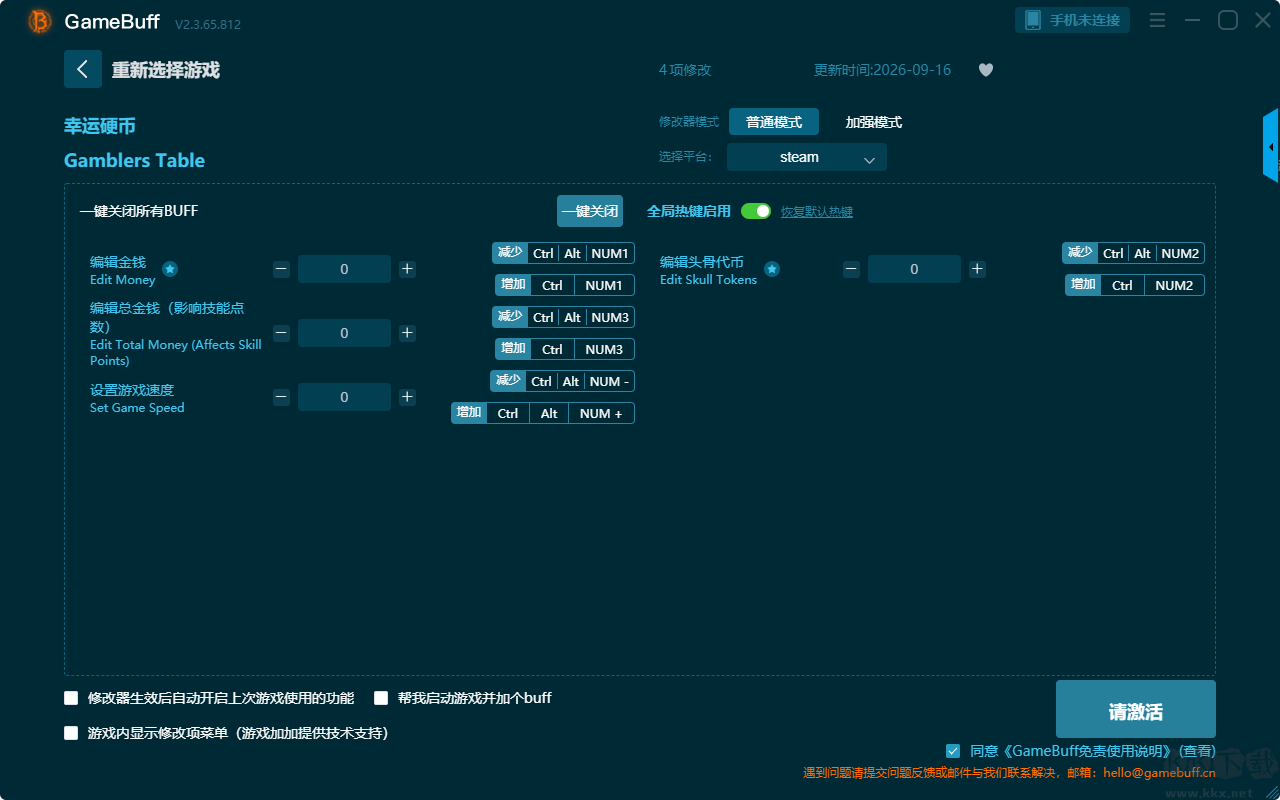Click the 一键关闭 close-all button
The width and height of the screenshot is (1280, 800).
point(590,211)
